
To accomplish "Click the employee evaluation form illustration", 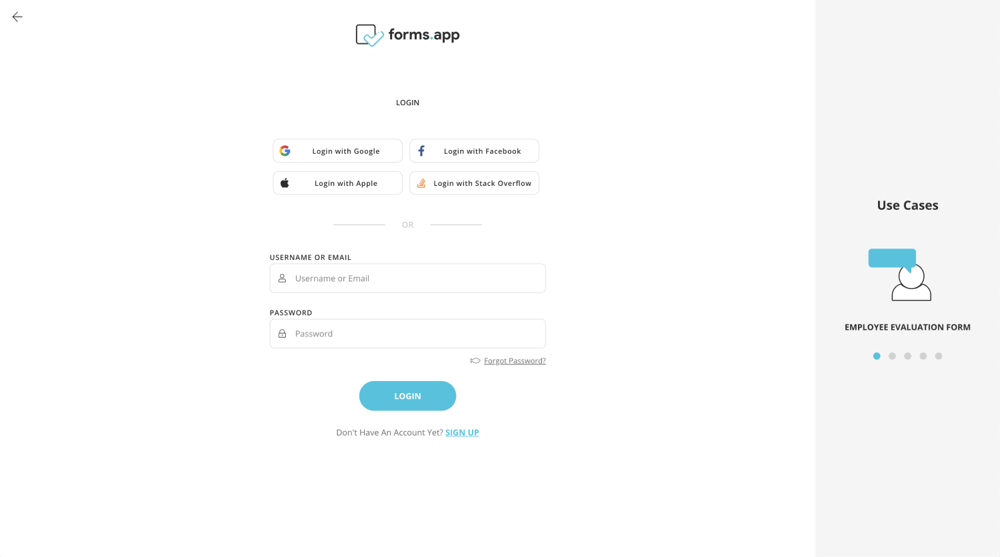I will [x=900, y=274].
